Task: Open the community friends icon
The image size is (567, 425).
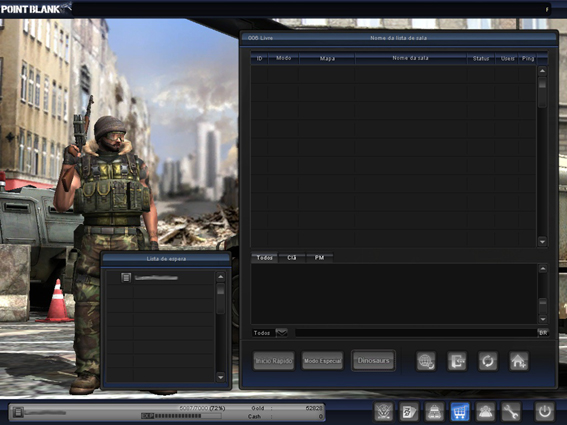Action: coord(485,412)
